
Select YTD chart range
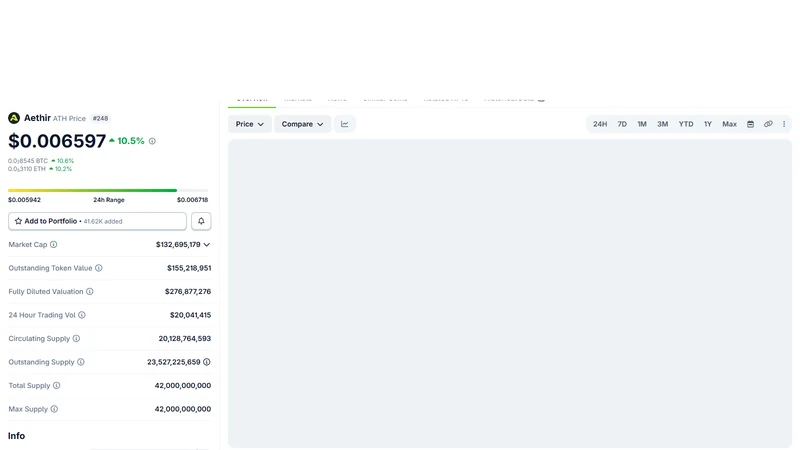(x=686, y=124)
